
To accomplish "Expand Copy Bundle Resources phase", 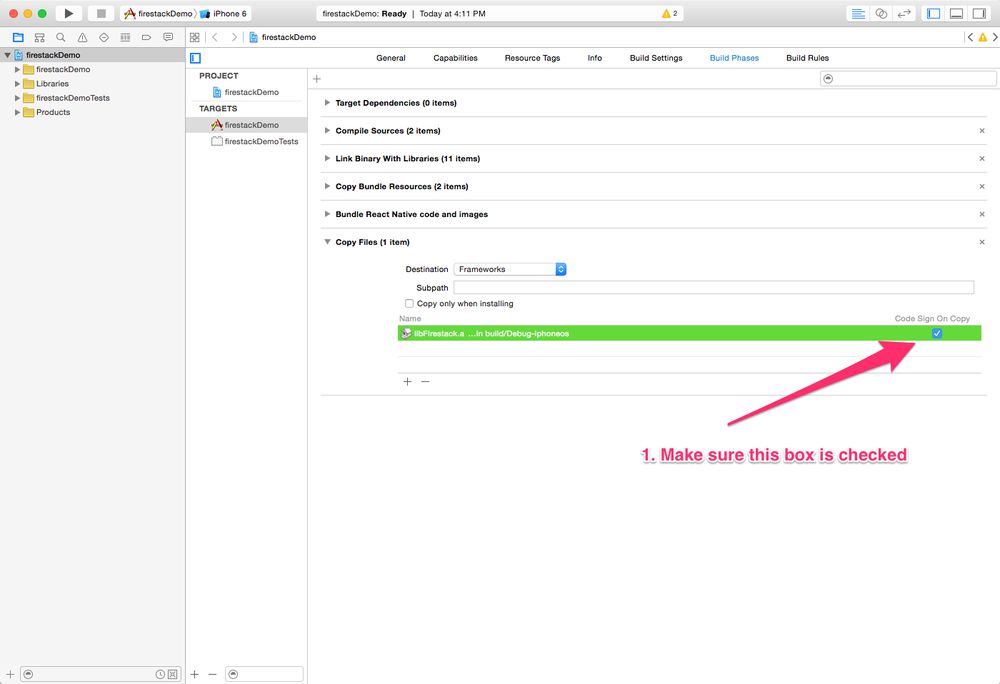I will pos(327,186).
